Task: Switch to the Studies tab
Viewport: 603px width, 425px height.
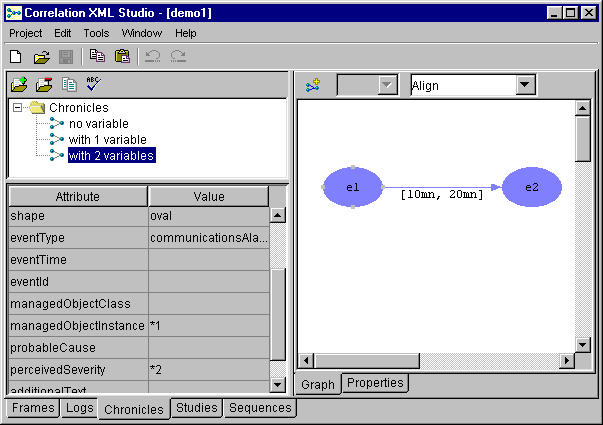Action: click(195, 408)
